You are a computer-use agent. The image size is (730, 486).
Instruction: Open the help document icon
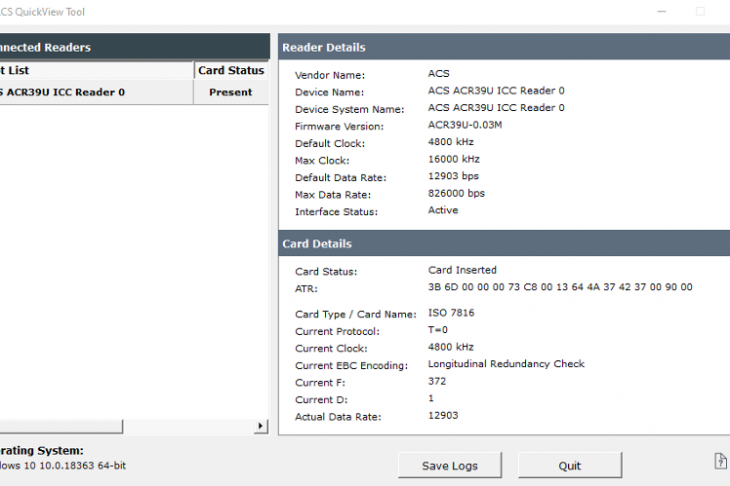click(720, 461)
